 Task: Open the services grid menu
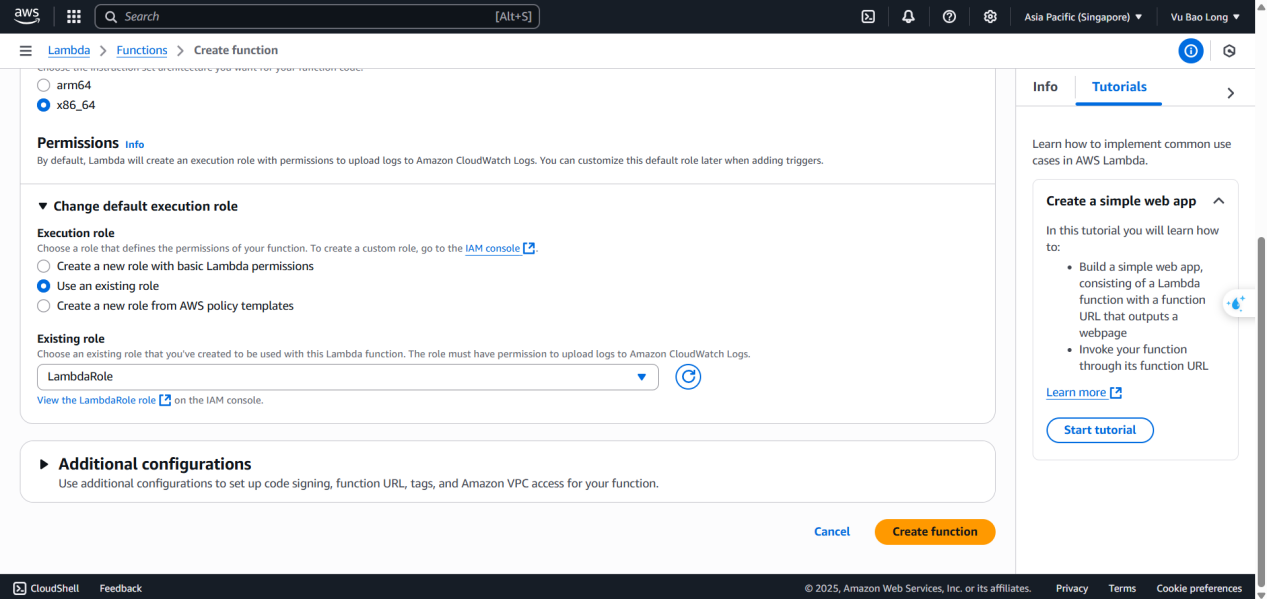tap(74, 17)
